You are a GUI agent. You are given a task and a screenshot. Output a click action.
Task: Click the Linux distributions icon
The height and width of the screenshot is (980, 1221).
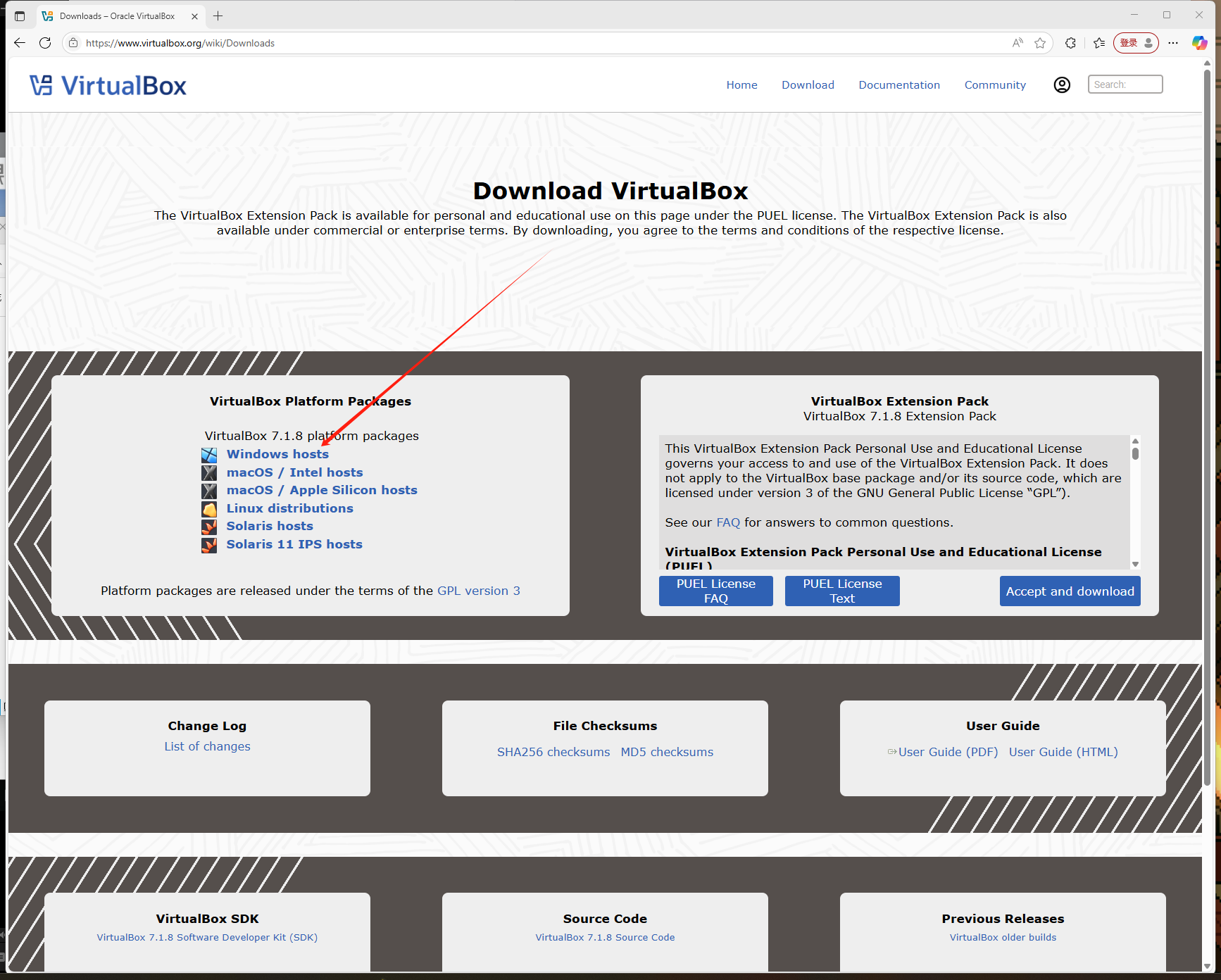click(x=209, y=509)
